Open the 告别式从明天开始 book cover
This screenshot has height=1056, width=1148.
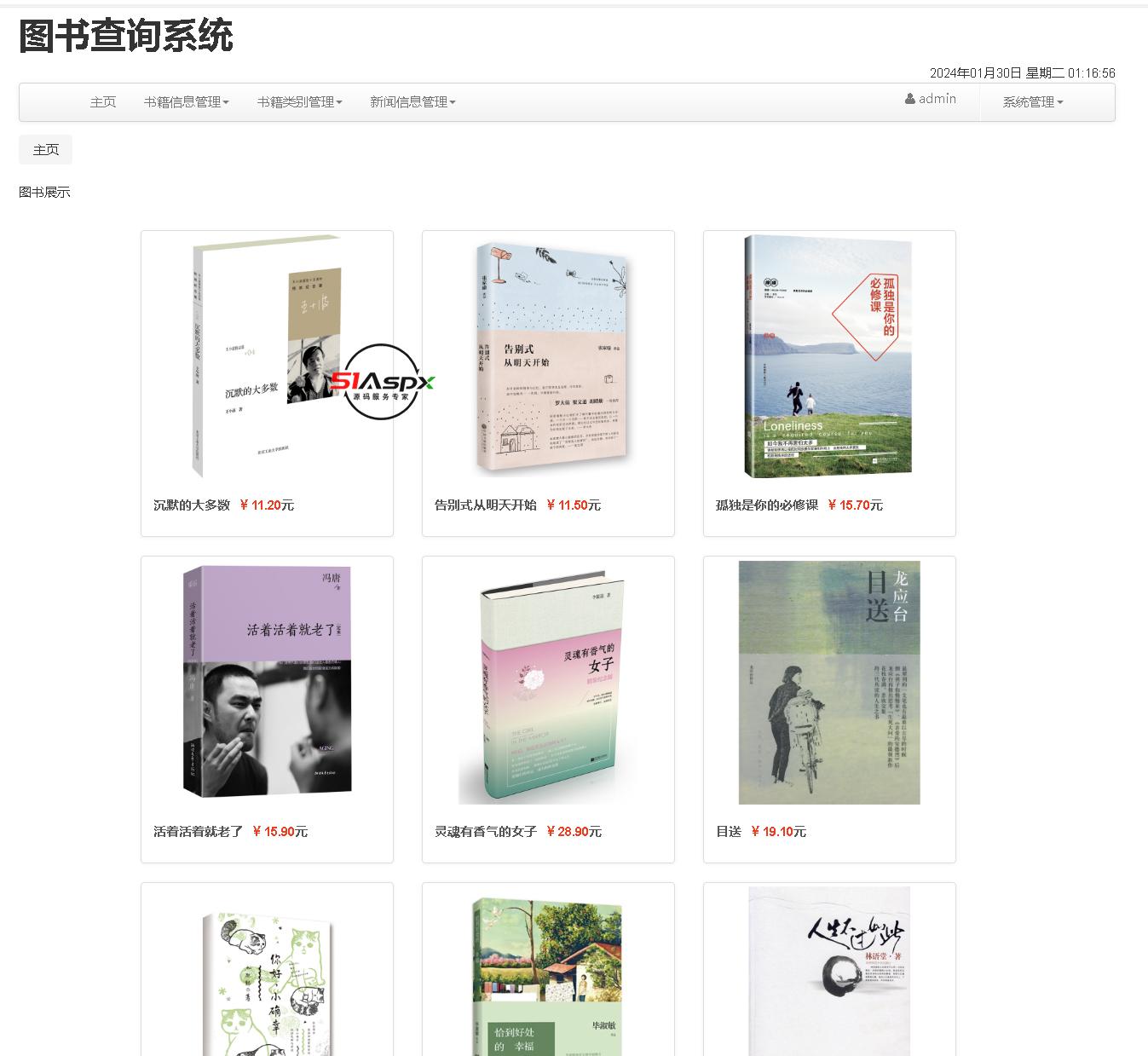click(552, 358)
